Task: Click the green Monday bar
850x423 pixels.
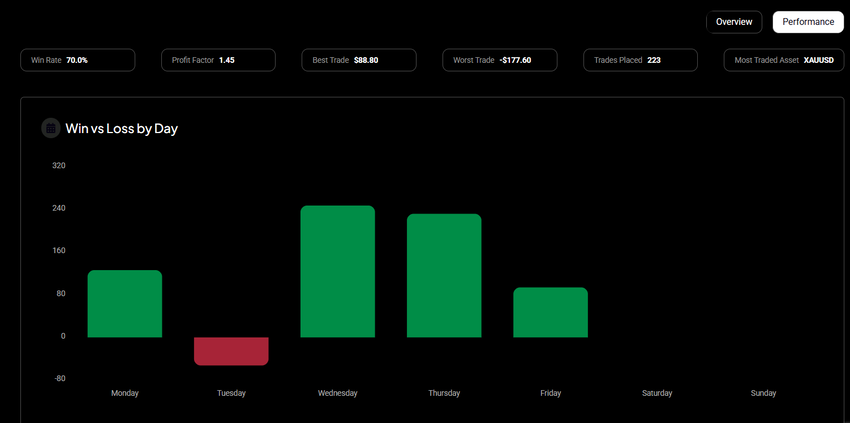Action: (x=125, y=304)
